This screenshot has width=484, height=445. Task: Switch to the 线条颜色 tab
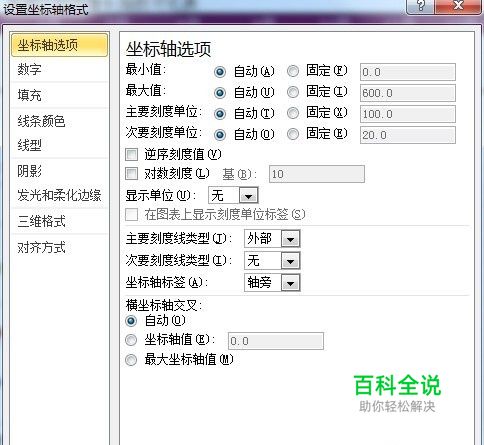(59, 121)
